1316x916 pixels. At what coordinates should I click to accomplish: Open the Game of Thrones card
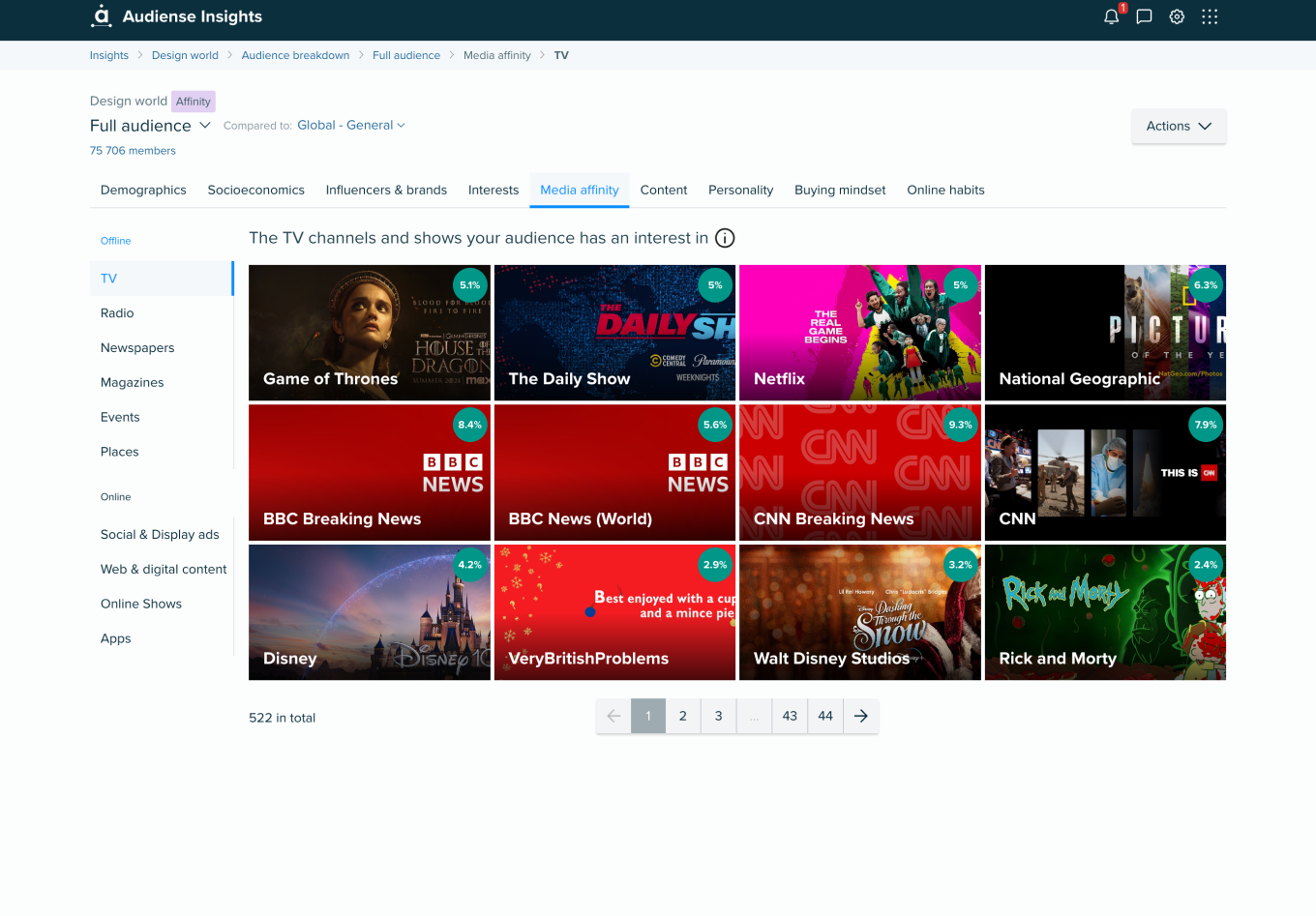point(370,333)
